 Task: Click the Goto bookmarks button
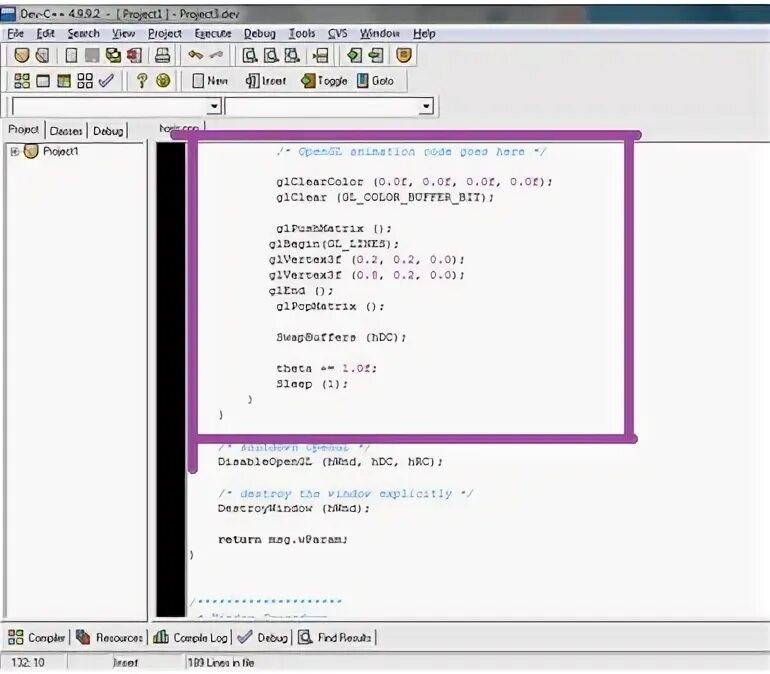coord(376,81)
